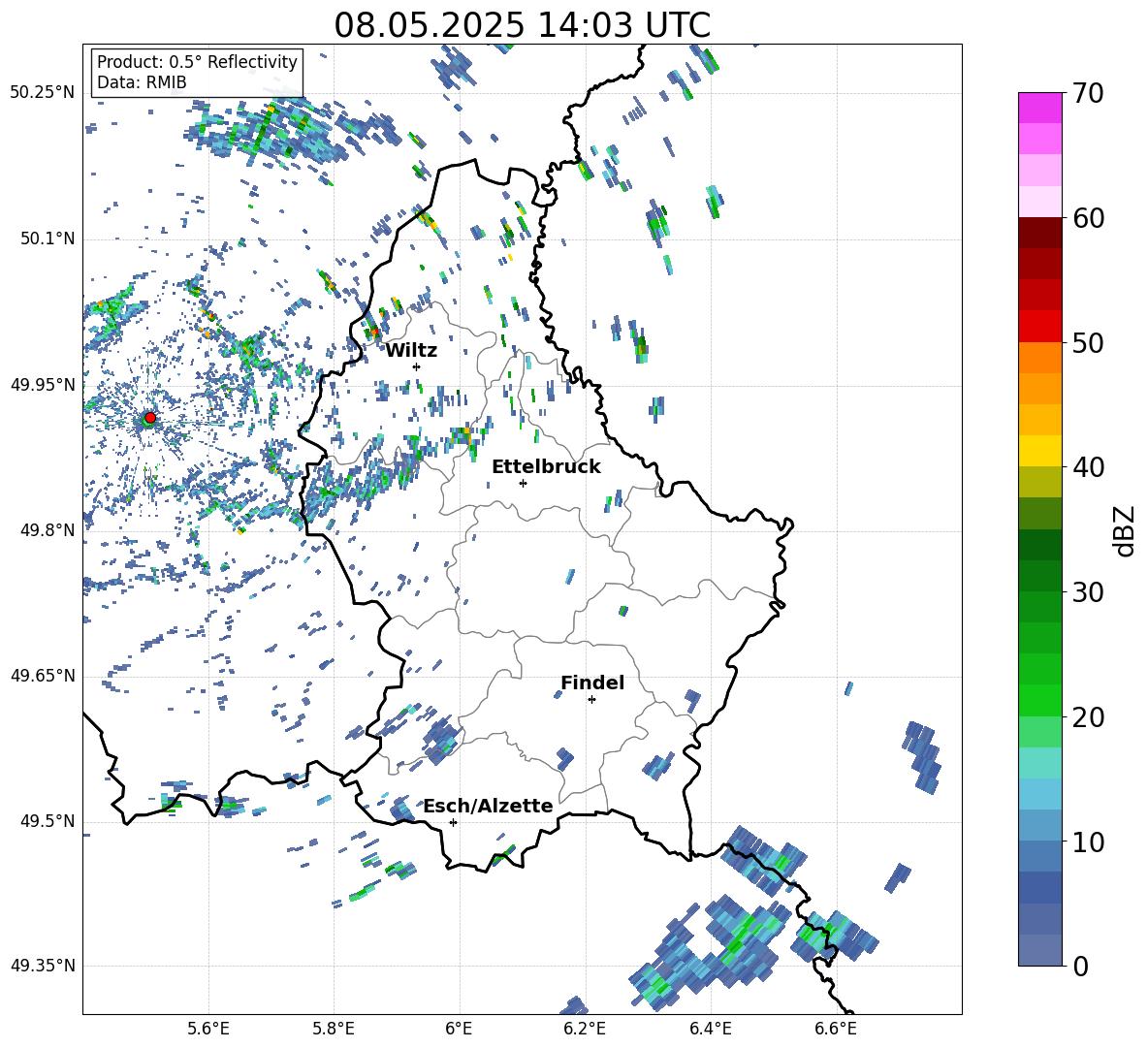Click the 5.6°E longitude label
The image size is (1148, 1048).
208,1029
